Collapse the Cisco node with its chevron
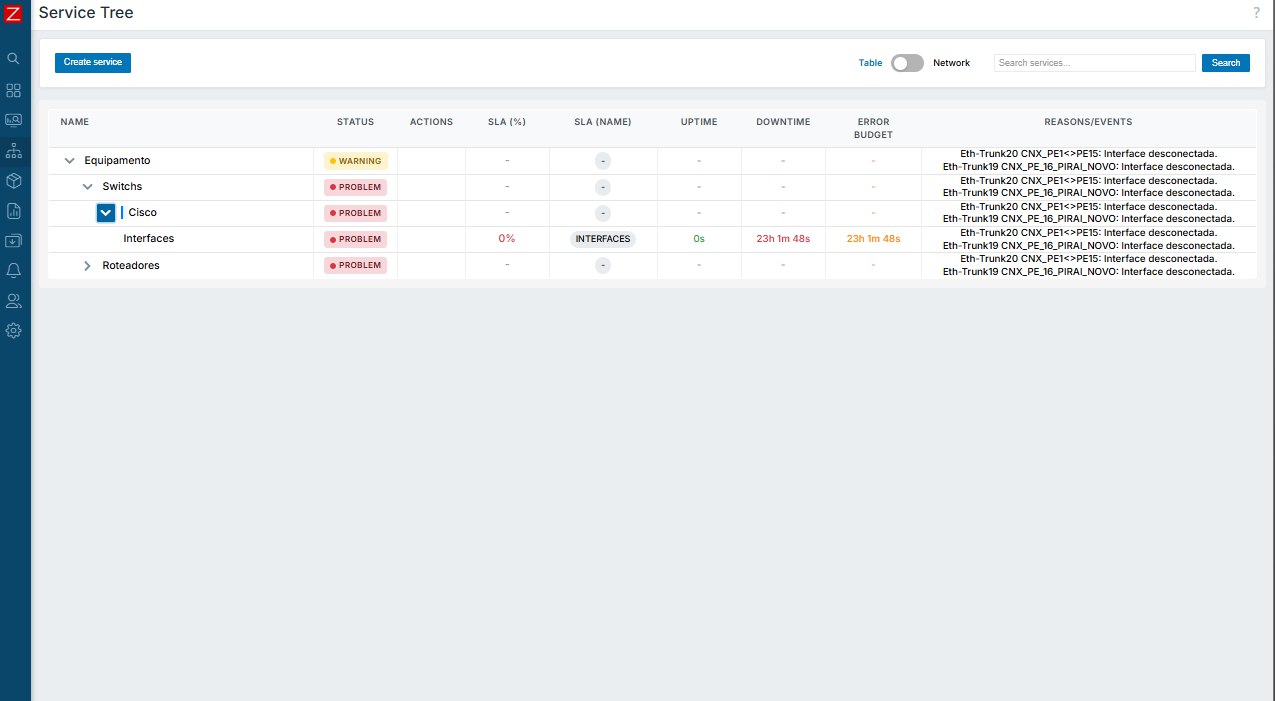The height and width of the screenshot is (701, 1275). (106, 213)
